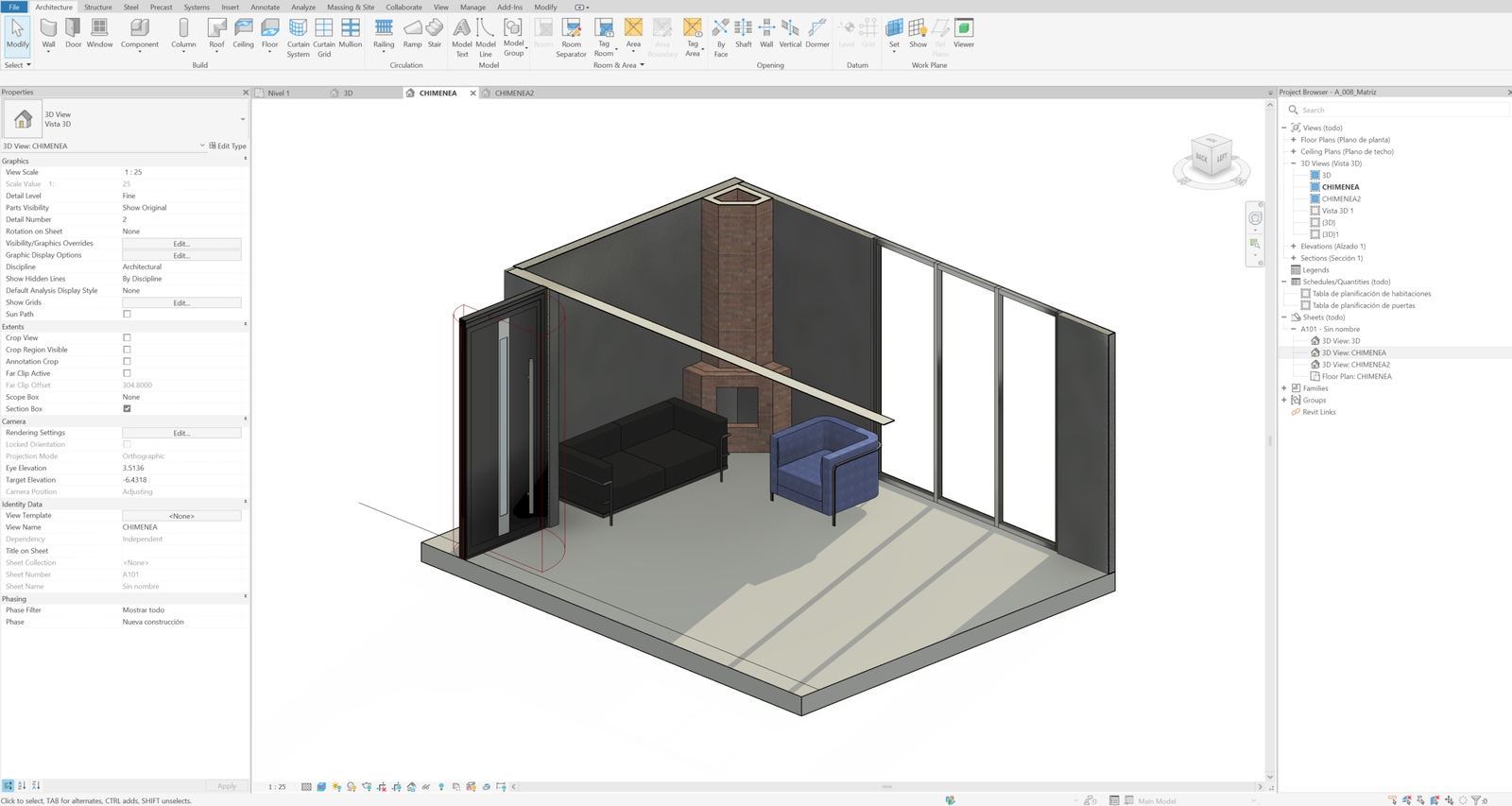
Task: Select the Railing tool
Action: (384, 34)
